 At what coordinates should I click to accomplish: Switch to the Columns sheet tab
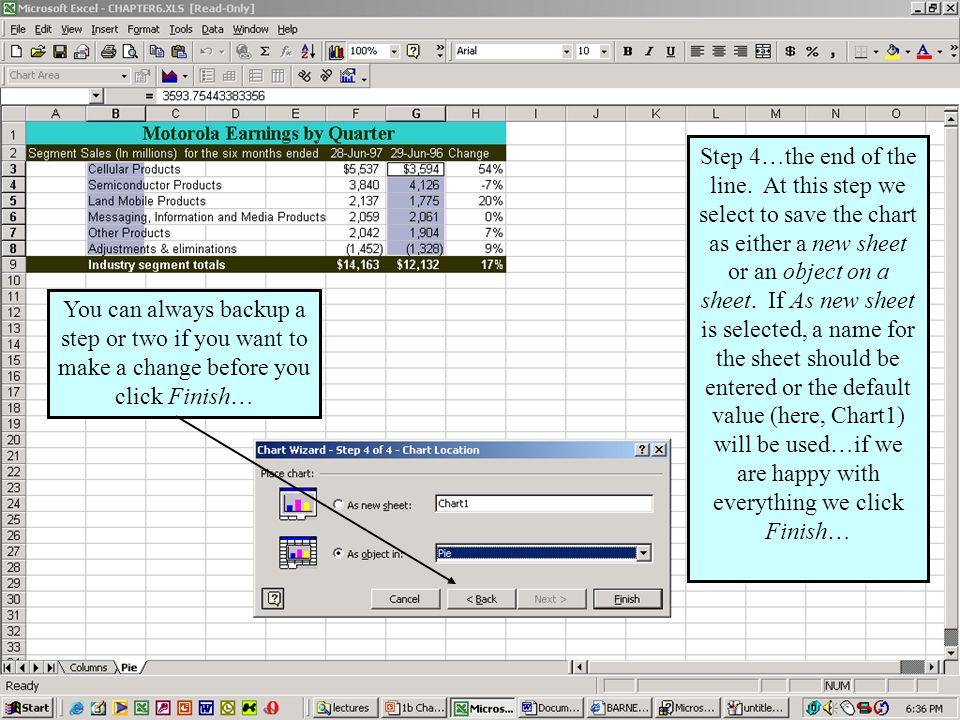pyautogui.click(x=88, y=667)
